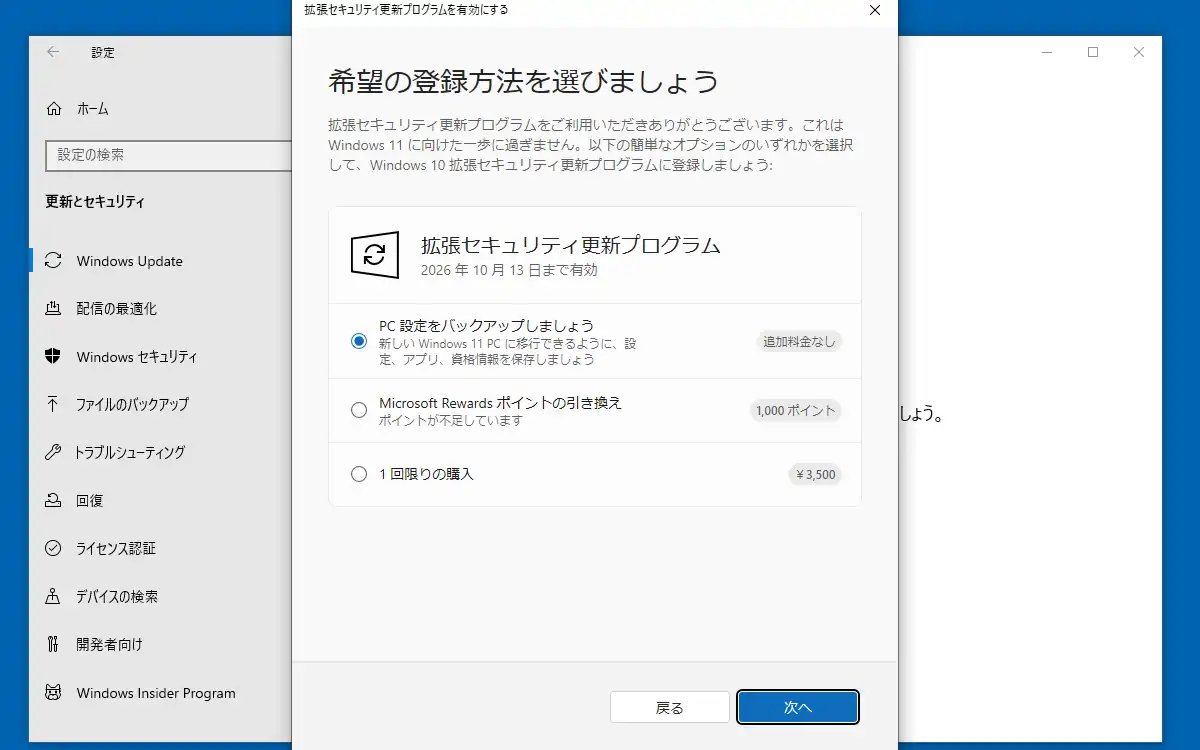The height and width of the screenshot is (750, 1200).
Task: Click the not enough points (ポイントが不足しています) text
Action: tap(451, 421)
